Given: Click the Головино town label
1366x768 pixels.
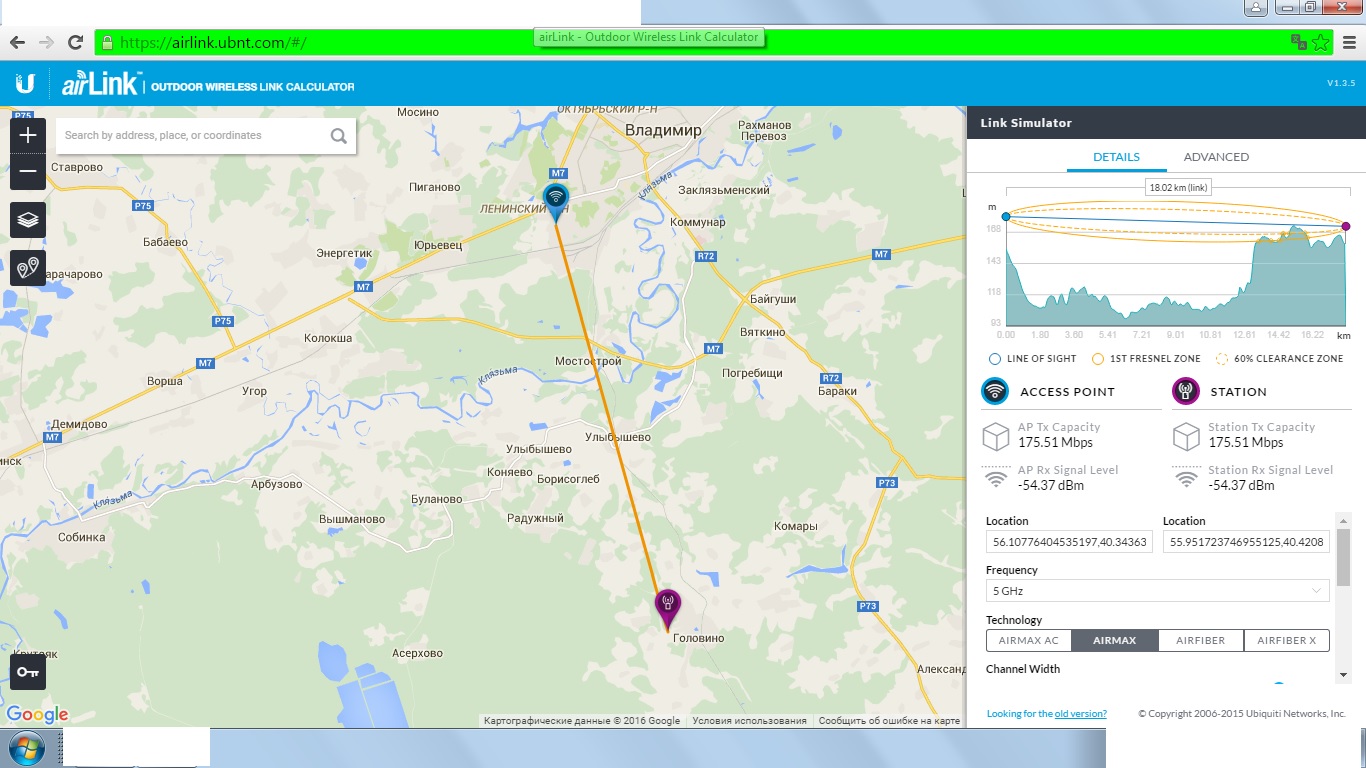Looking at the screenshot, I should point(698,638).
